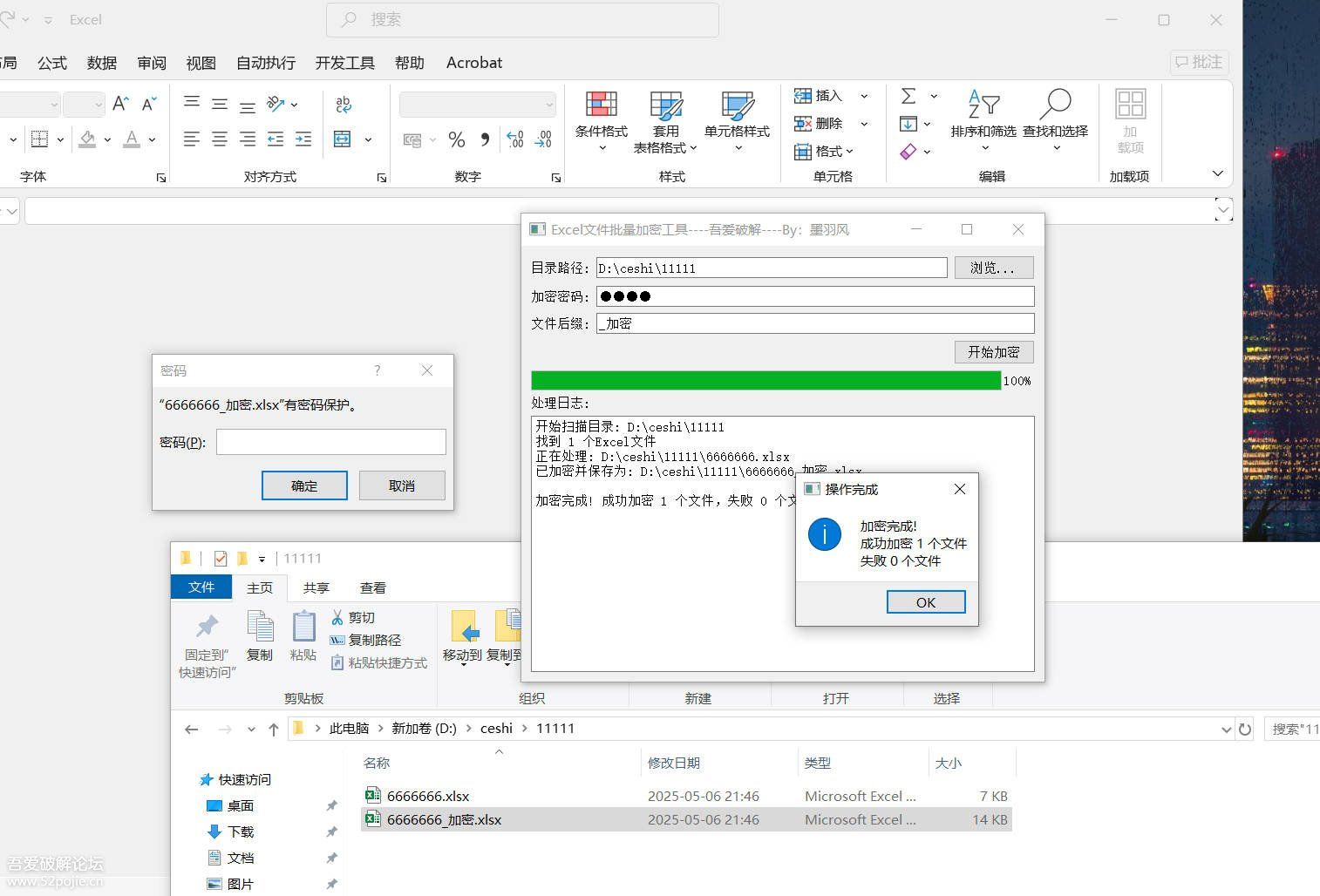Select 桌面 in Explorer quick access
1320x896 pixels.
point(241,805)
